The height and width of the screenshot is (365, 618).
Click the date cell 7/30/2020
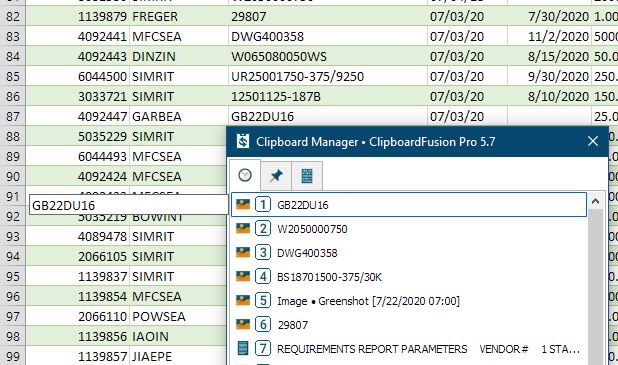[549, 17]
